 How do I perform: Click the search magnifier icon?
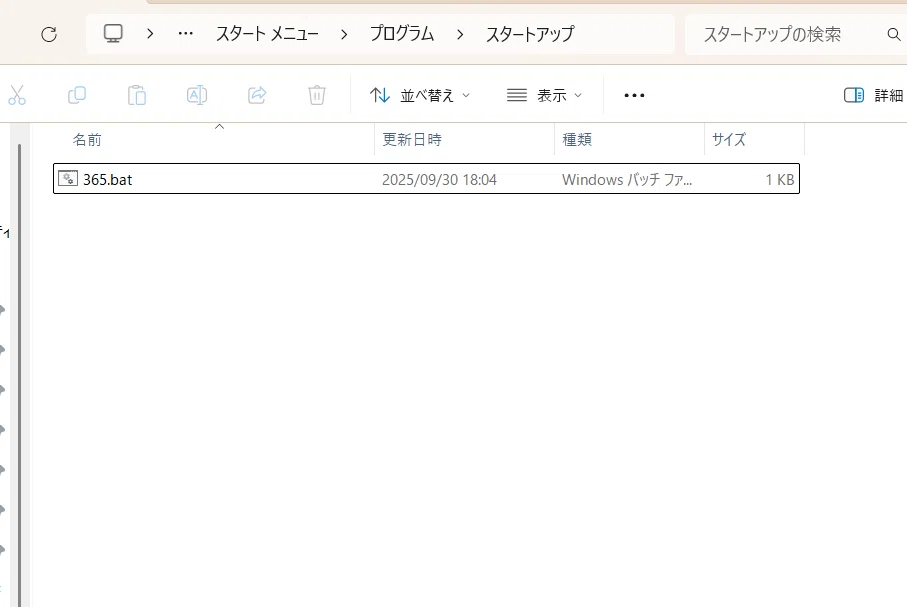[894, 34]
